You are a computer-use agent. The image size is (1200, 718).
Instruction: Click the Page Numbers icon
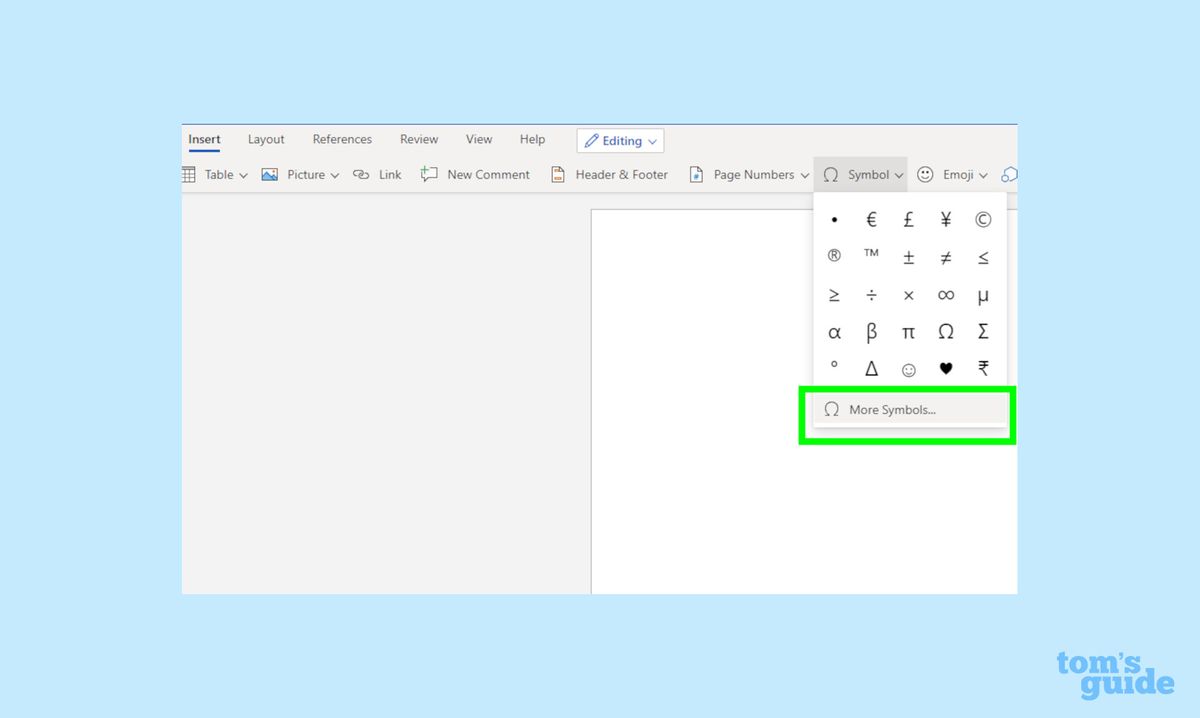point(697,174)
